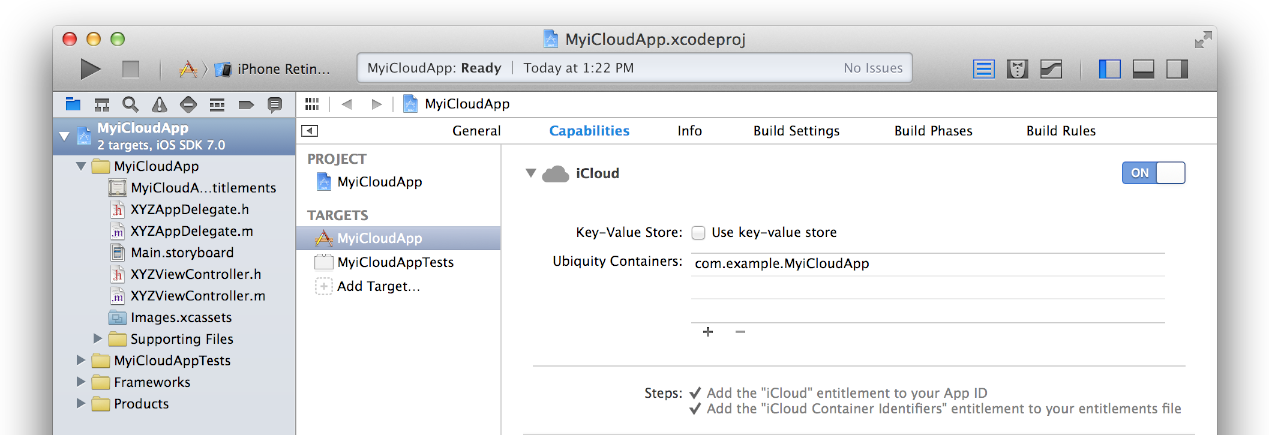
Task: Select the Standard editor button
Action: (x=985, y=69)
